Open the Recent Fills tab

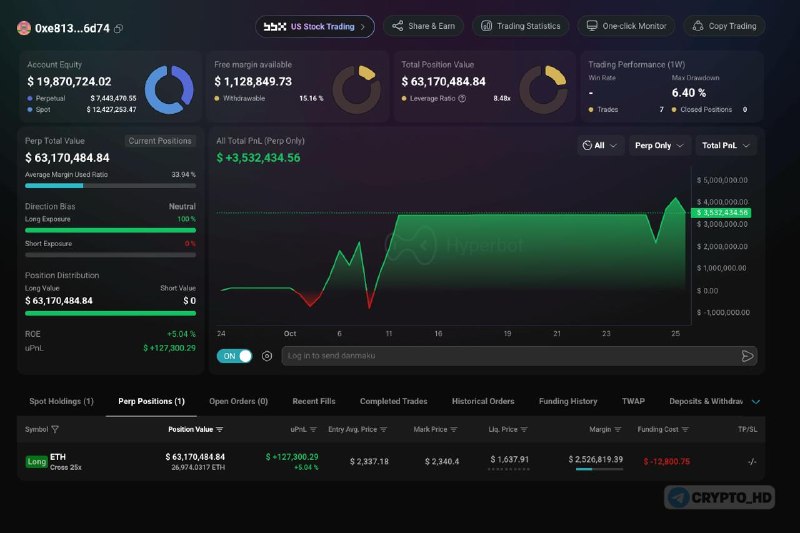click(314, 401)
